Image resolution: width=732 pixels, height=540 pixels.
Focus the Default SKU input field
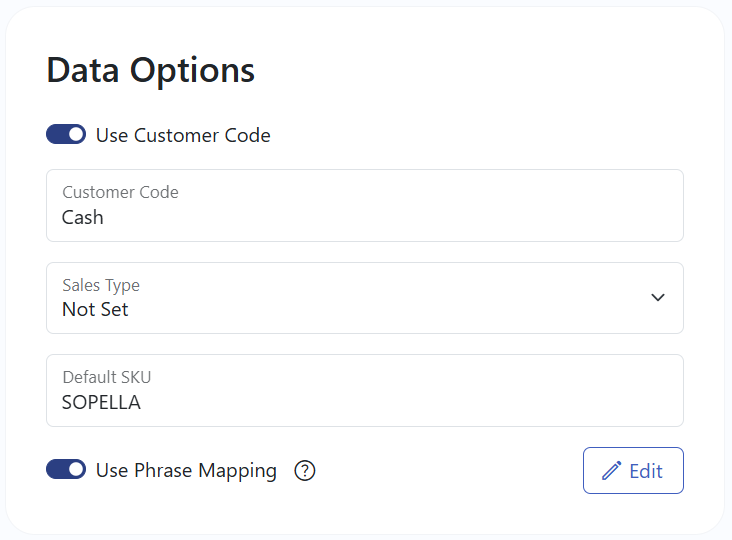click(x=365, y=390)
